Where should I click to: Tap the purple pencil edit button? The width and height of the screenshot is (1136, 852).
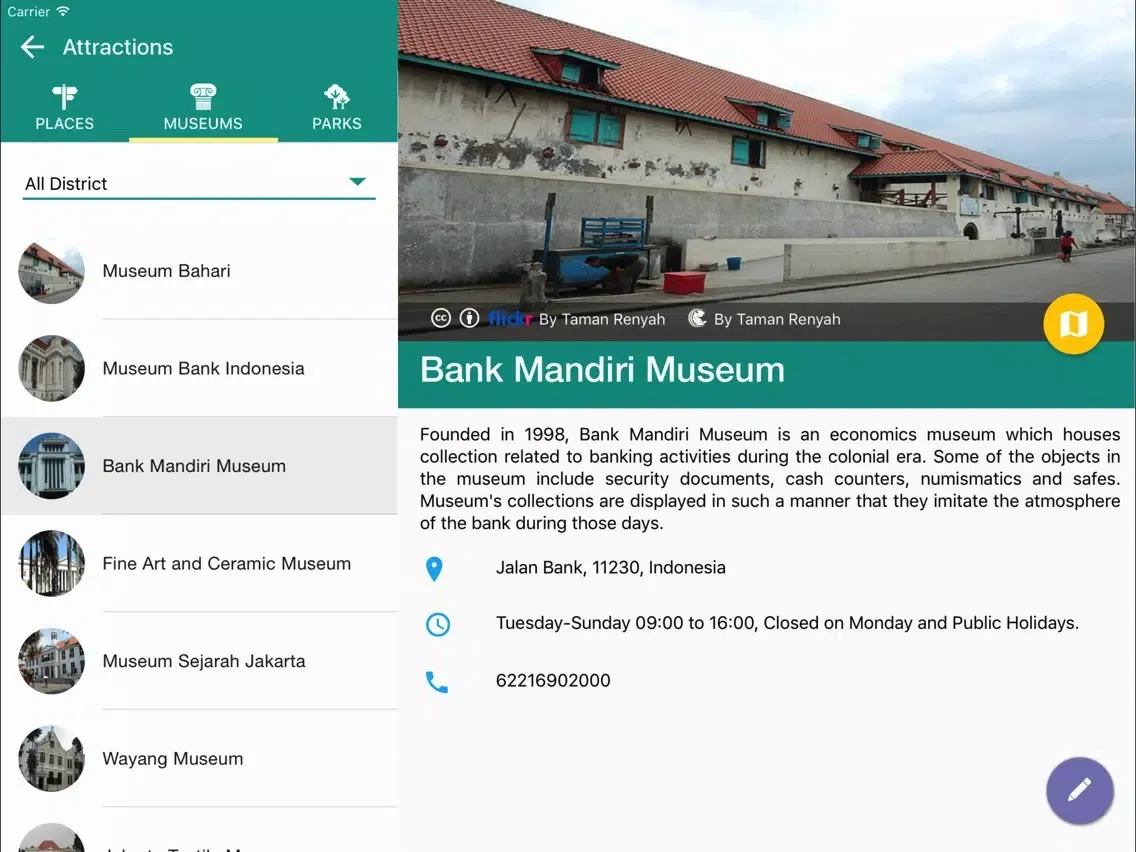pos(1079,790)
